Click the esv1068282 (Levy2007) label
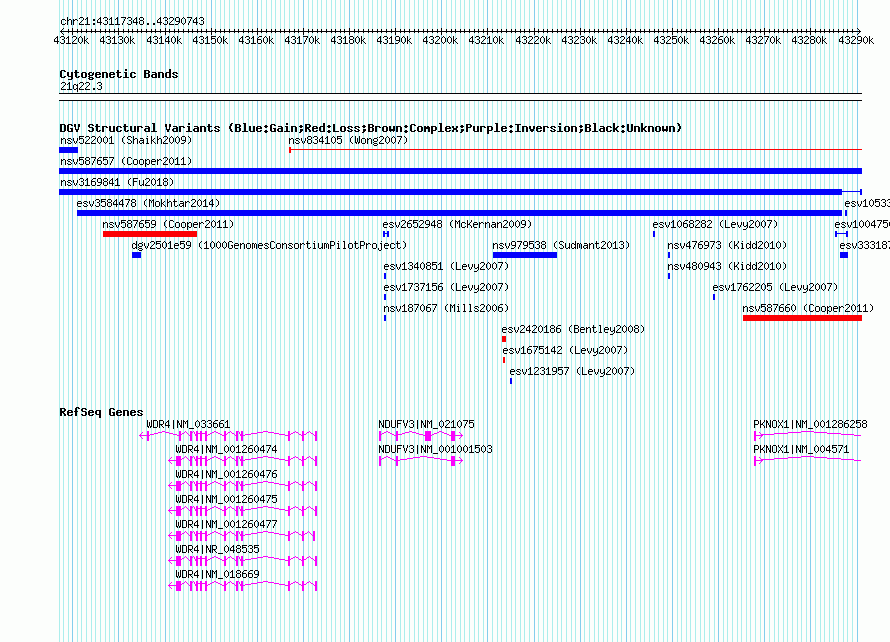This screenshot has width=890, height=642. coord(715,224)
